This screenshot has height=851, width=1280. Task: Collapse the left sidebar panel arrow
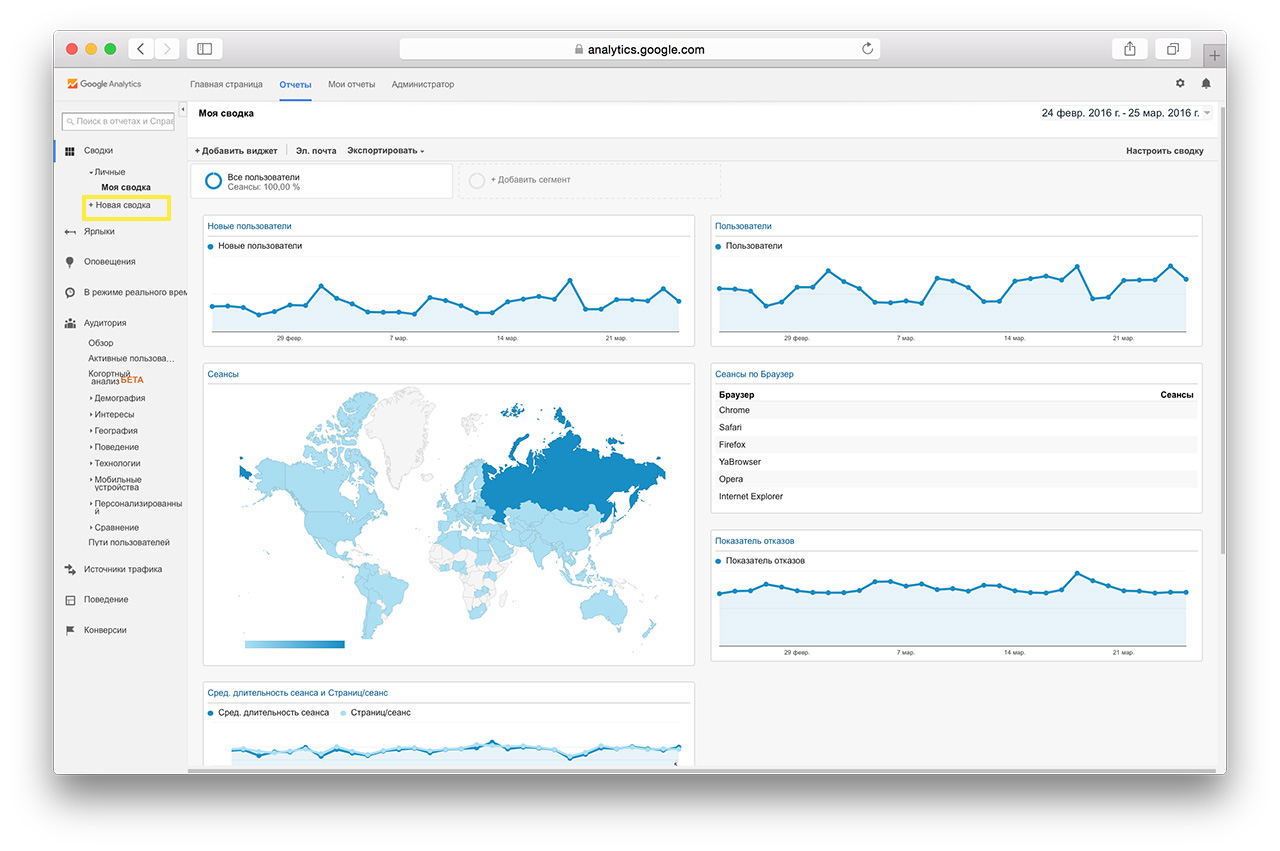[x=183, y=109]
